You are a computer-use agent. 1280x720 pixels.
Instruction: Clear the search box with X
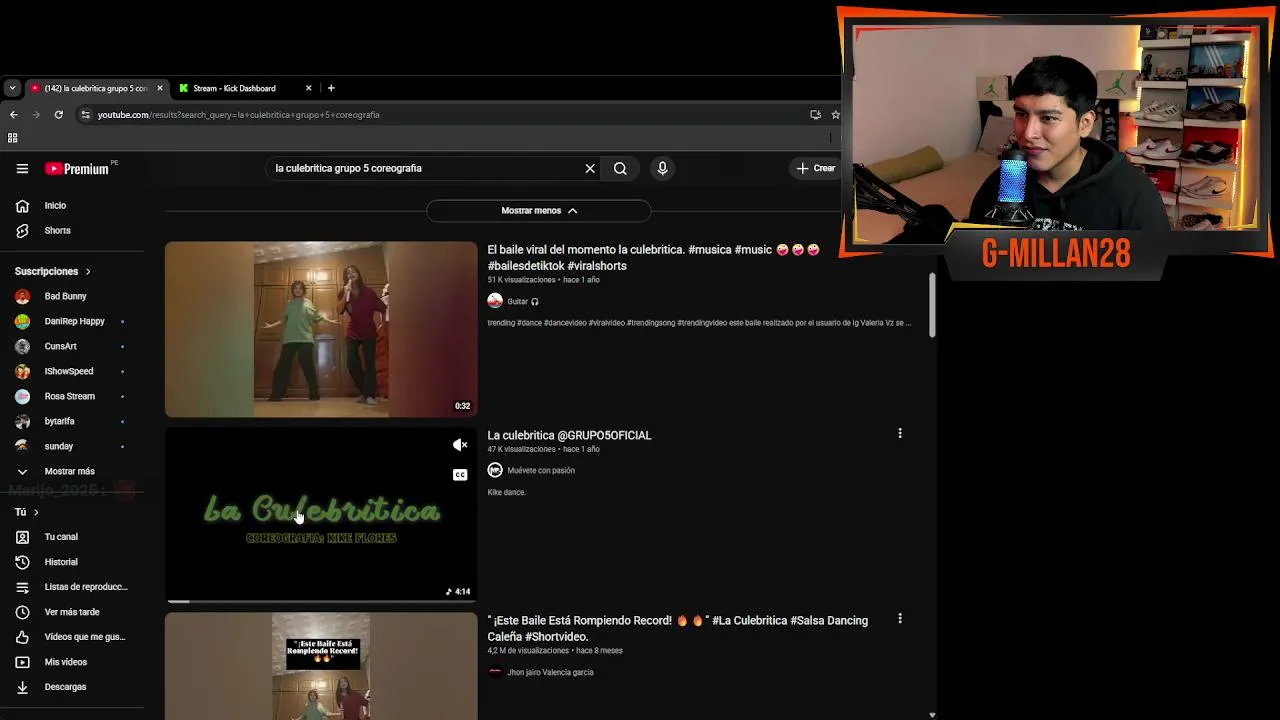(x=590, y=168)
